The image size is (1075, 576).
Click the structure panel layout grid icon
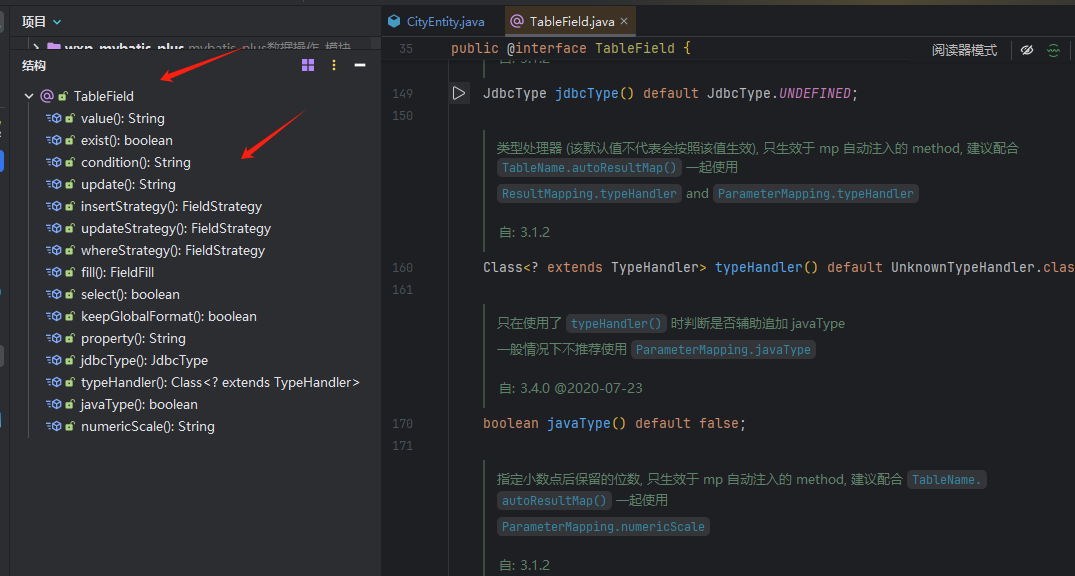point(308,65)
